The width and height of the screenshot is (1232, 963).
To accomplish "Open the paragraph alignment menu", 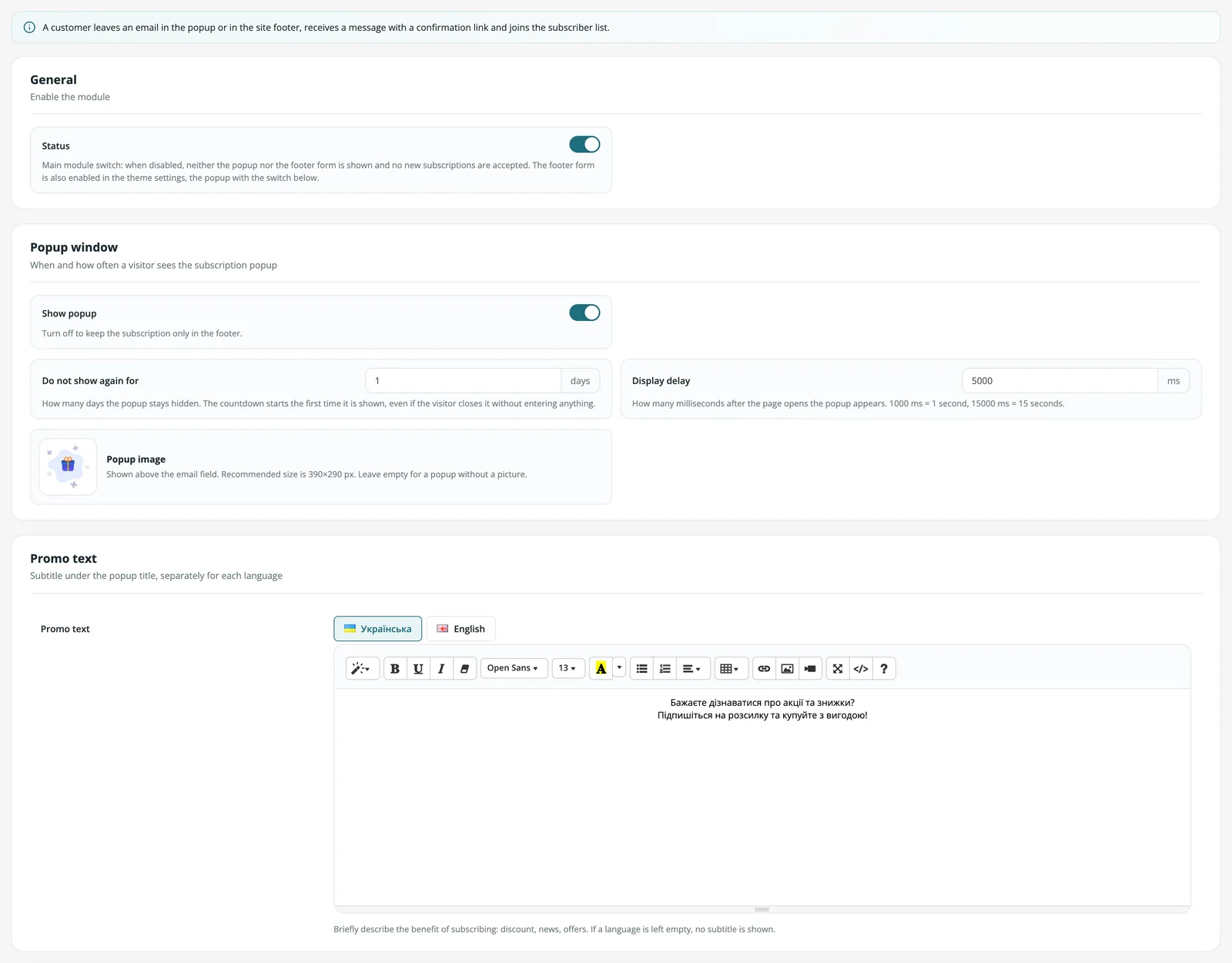I will click(692, 668).
